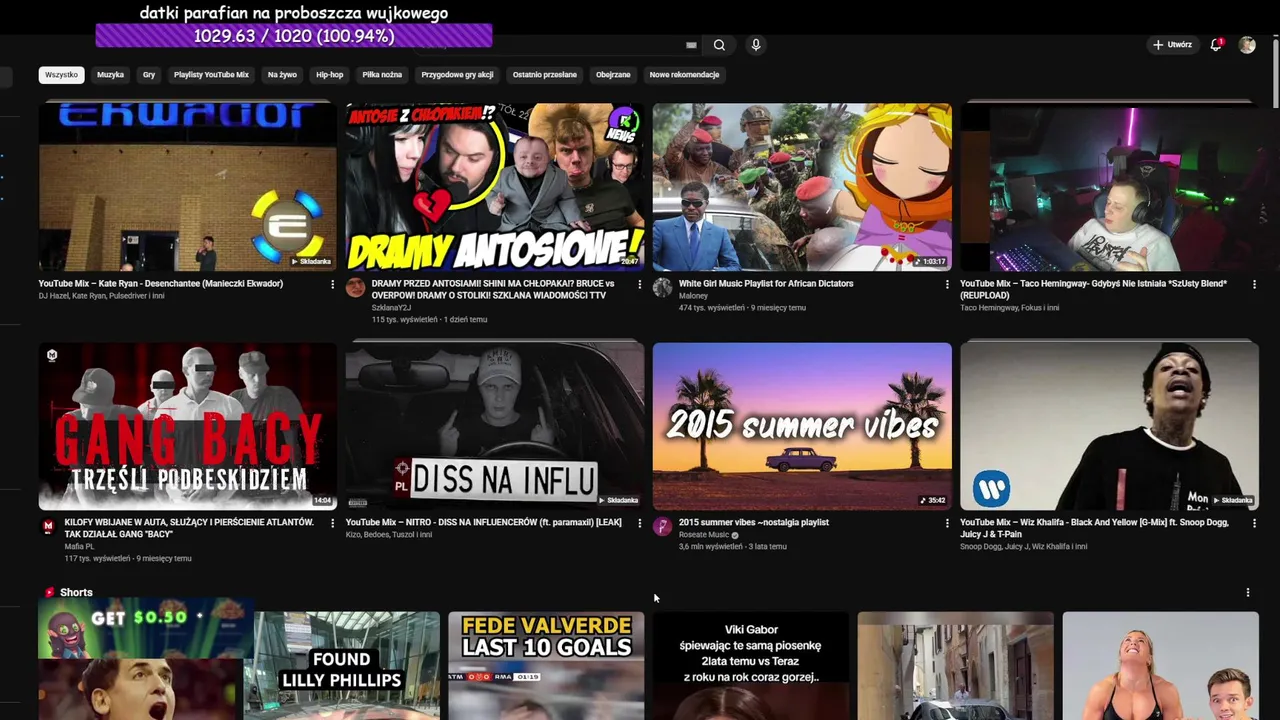Open Mafia PL channel avatar

click(48, 527)
